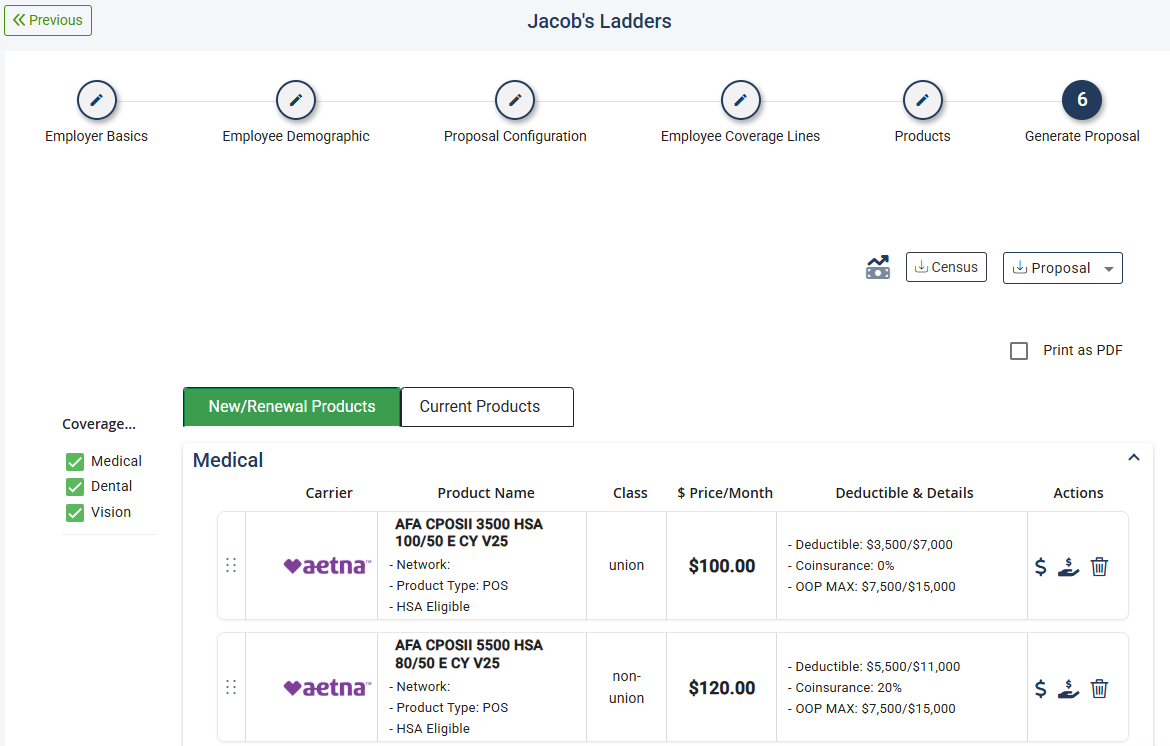The height and width of the screenshot is (746, 1170).
Task: Click the Previous button
Action: coord(48,20)
